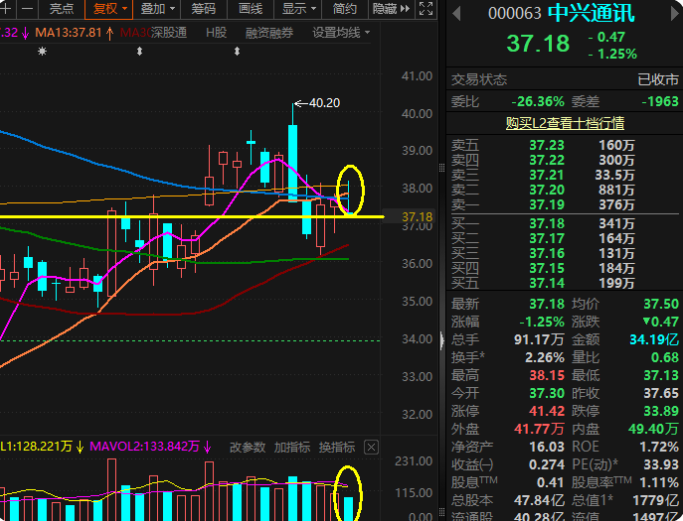683x521 pixels.
Task: Click 内盘 value 49.40万
Action: [x=653, y=429]
